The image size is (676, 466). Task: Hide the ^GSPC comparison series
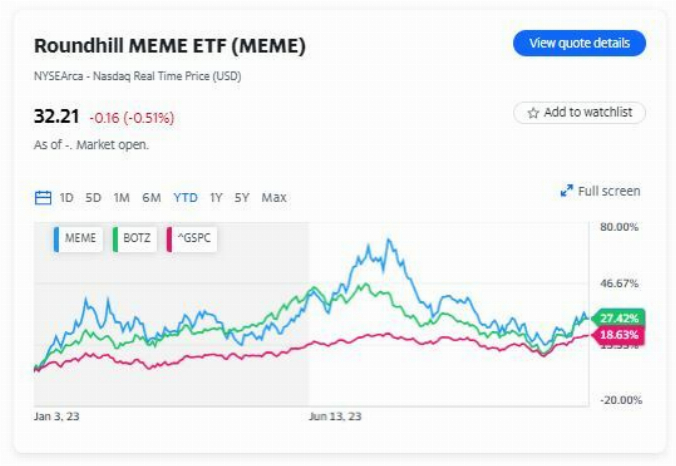pyautogui.click(x=194, y=240)
